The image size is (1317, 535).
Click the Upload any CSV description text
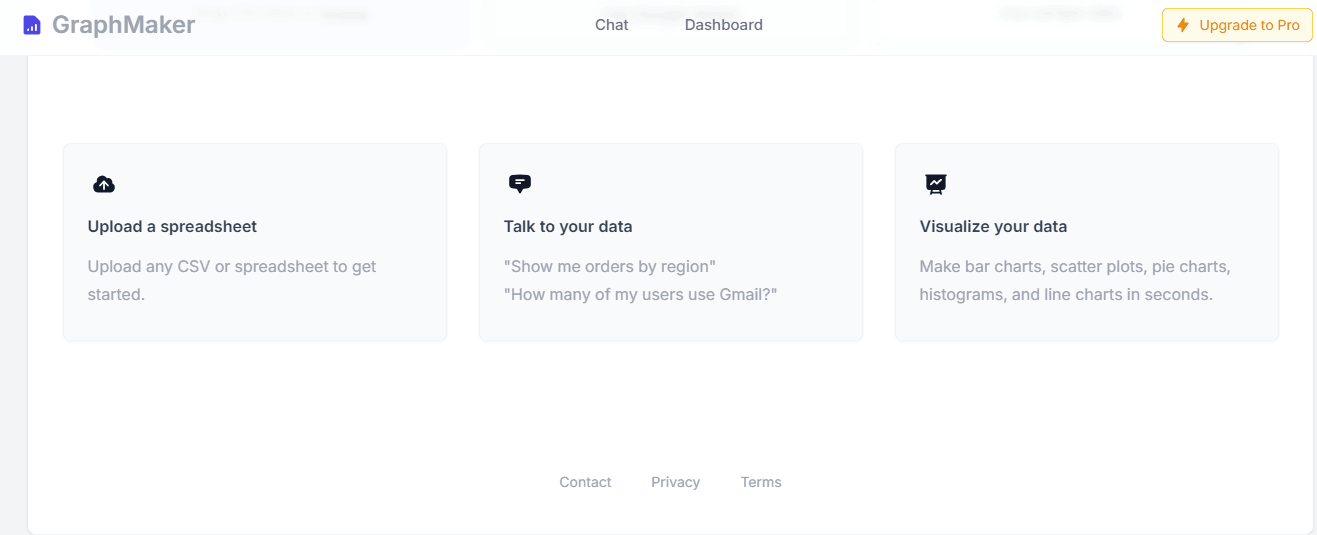pyautogui.click(x=232, y=267)
